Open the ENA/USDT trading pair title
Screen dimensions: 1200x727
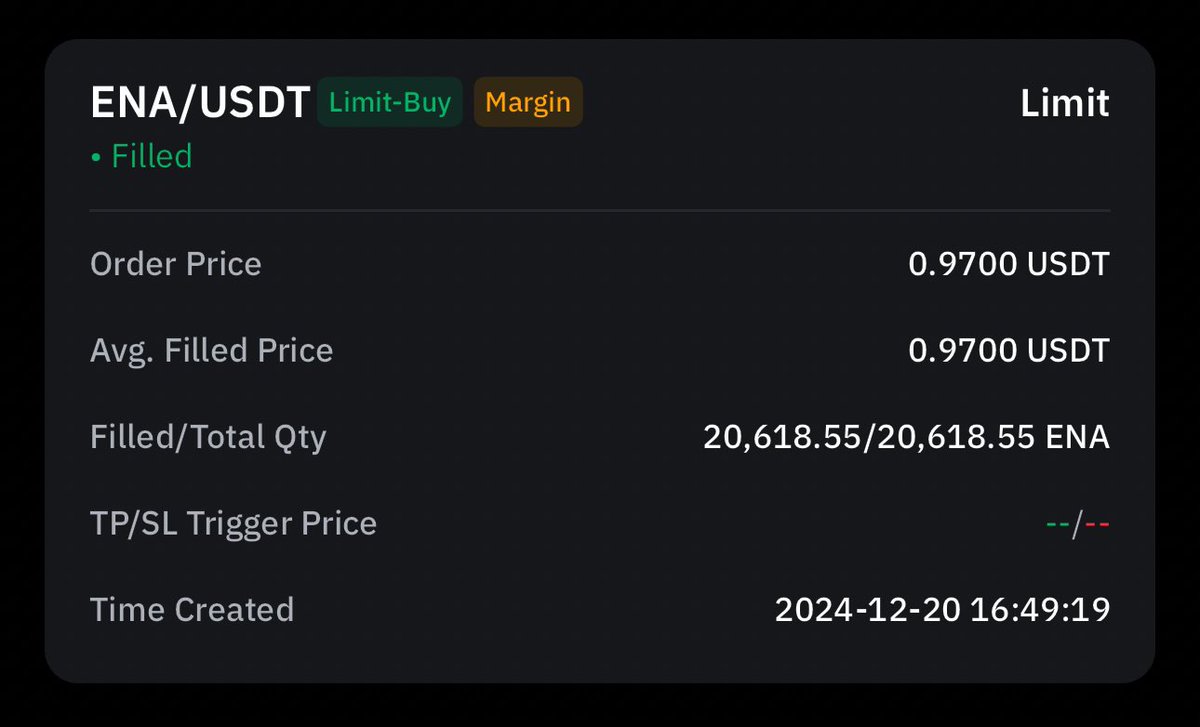(x=199, y=103)
